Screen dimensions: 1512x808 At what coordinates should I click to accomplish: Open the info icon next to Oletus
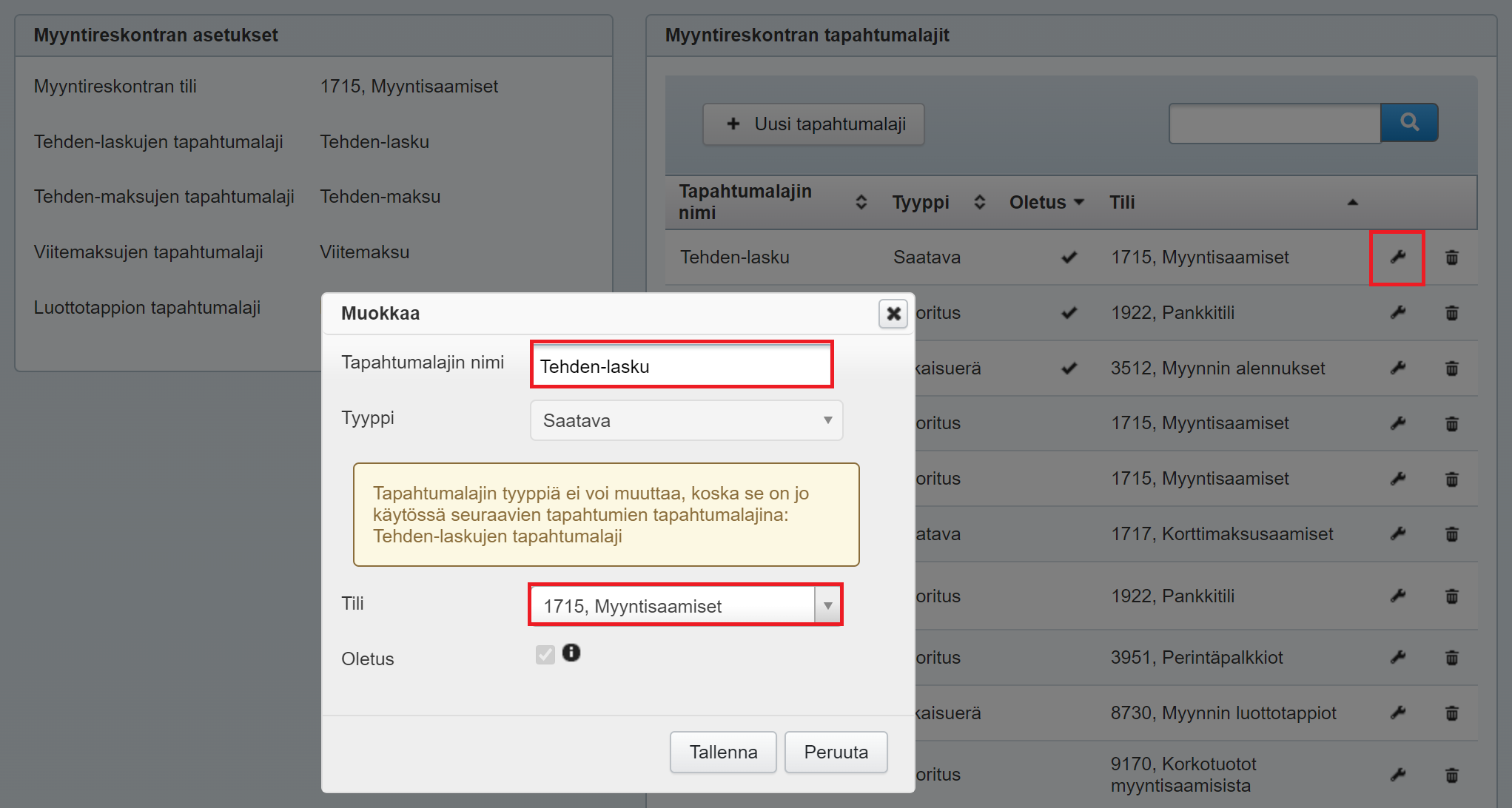(571, 653)
